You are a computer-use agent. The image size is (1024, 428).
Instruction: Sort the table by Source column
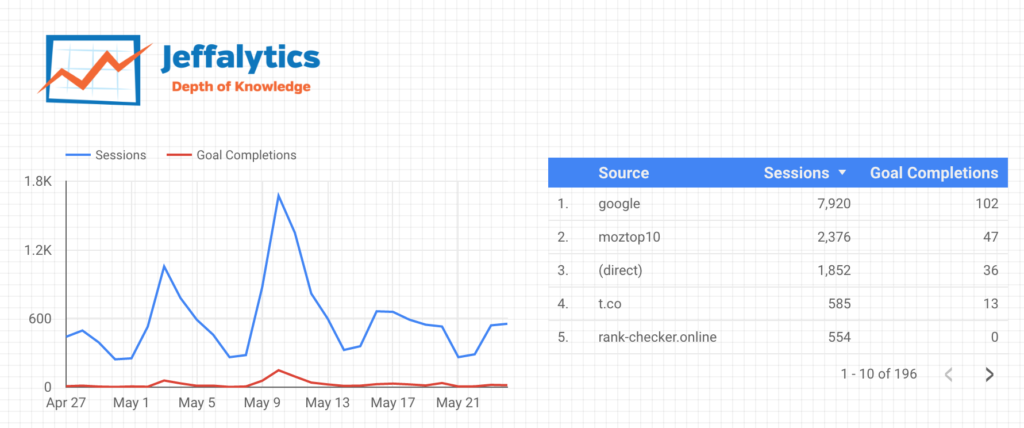(624, 173)
